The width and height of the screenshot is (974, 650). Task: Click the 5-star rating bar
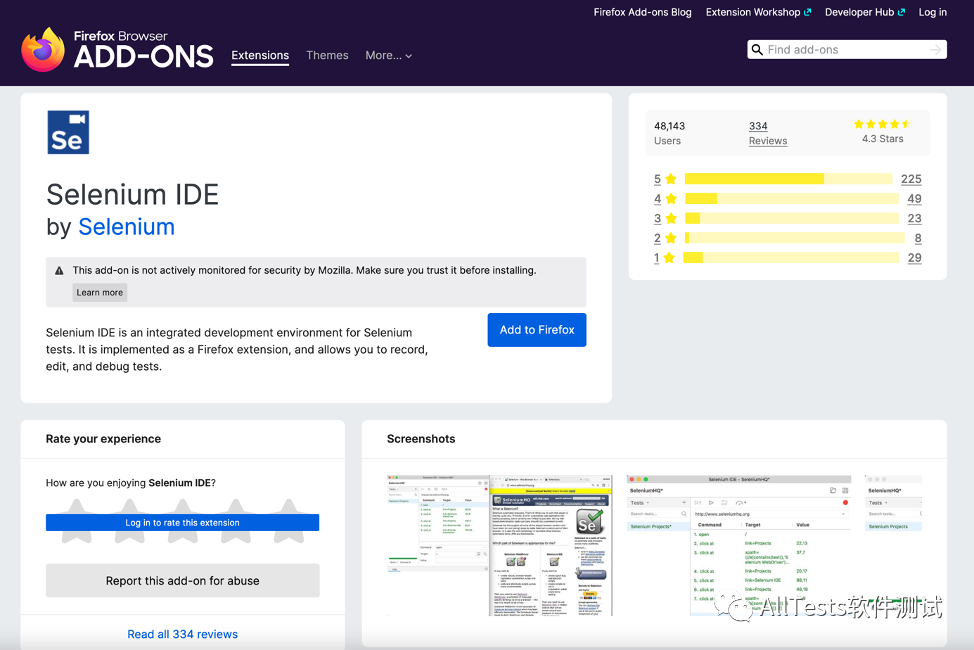tap(788, 179)
